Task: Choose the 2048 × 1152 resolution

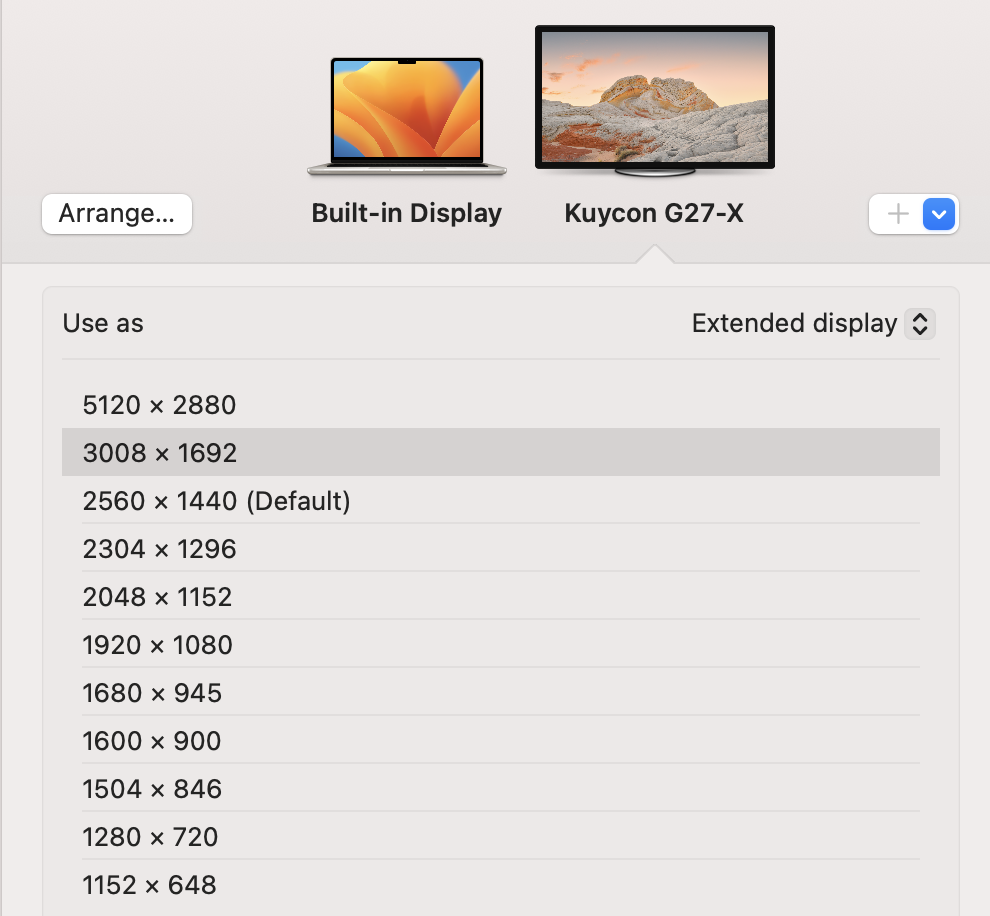Action: tap(501, 596)
